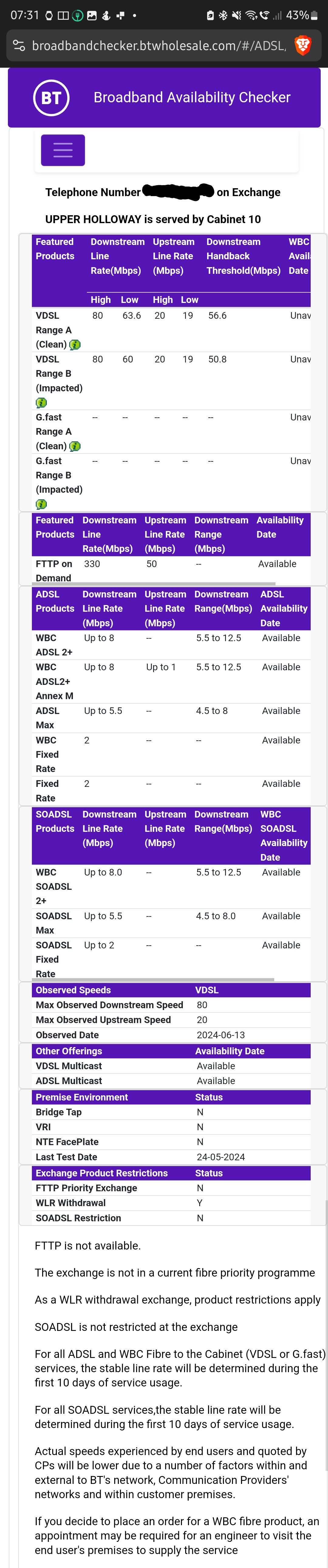Open the purple hamburger navigation menu
This screenshot has height=1568, width=328.
[63, 150]
